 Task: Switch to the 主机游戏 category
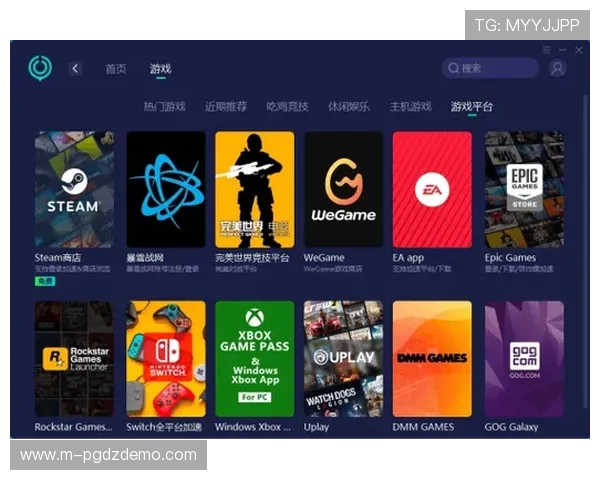click(x=410, y=106)
